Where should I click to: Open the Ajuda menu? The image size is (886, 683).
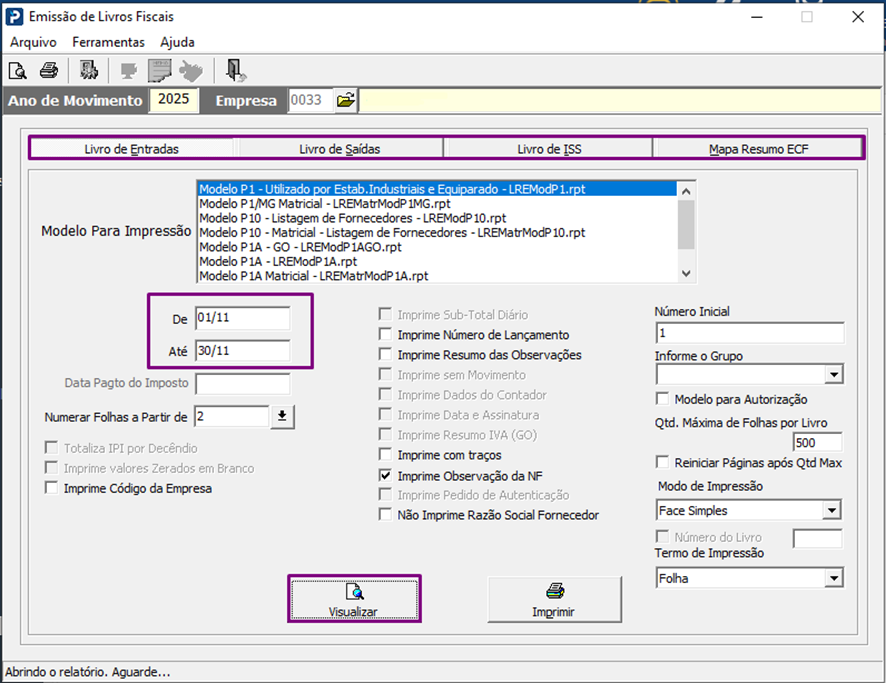tap(177, 42)
